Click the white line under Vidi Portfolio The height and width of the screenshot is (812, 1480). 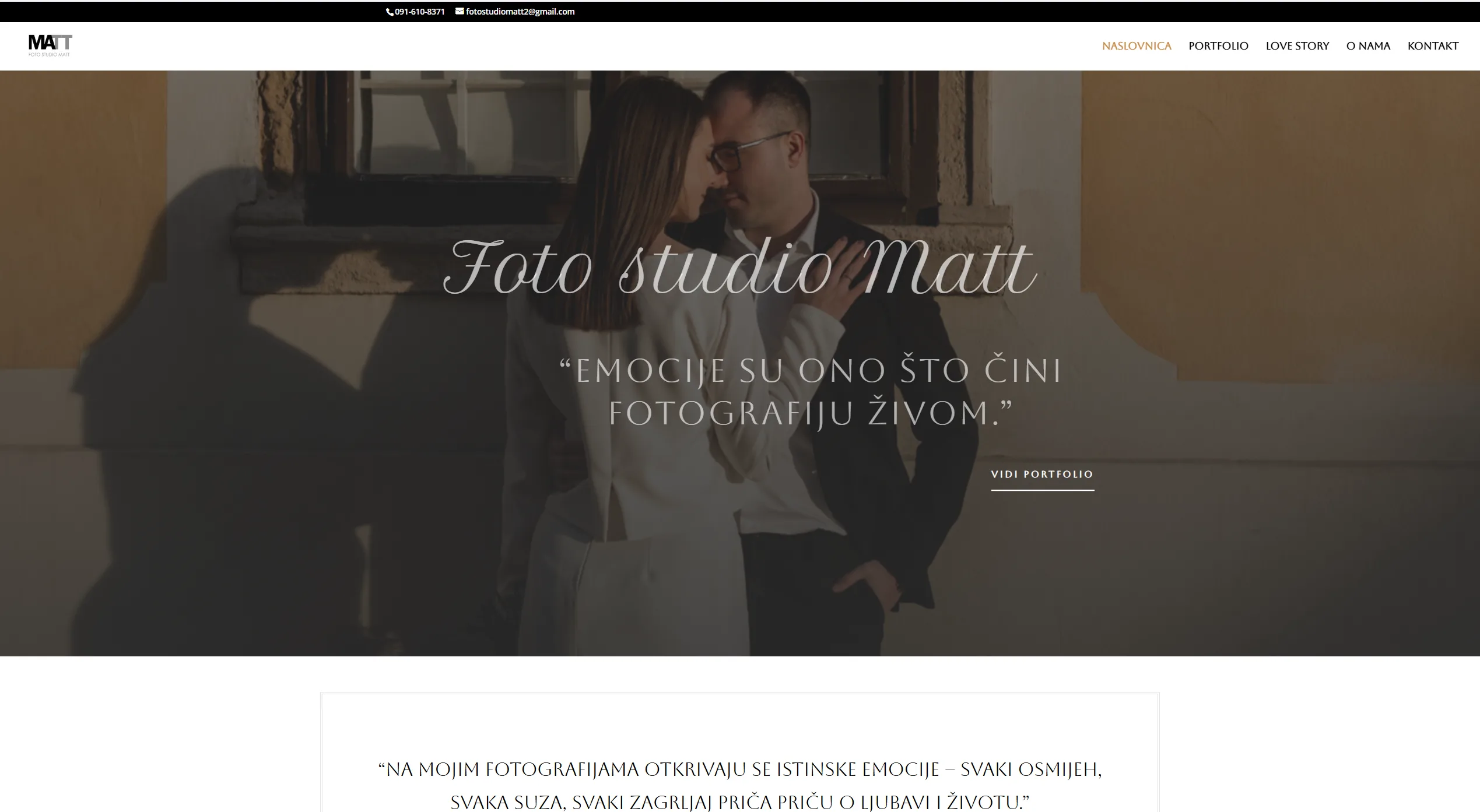click(1042, 490)
